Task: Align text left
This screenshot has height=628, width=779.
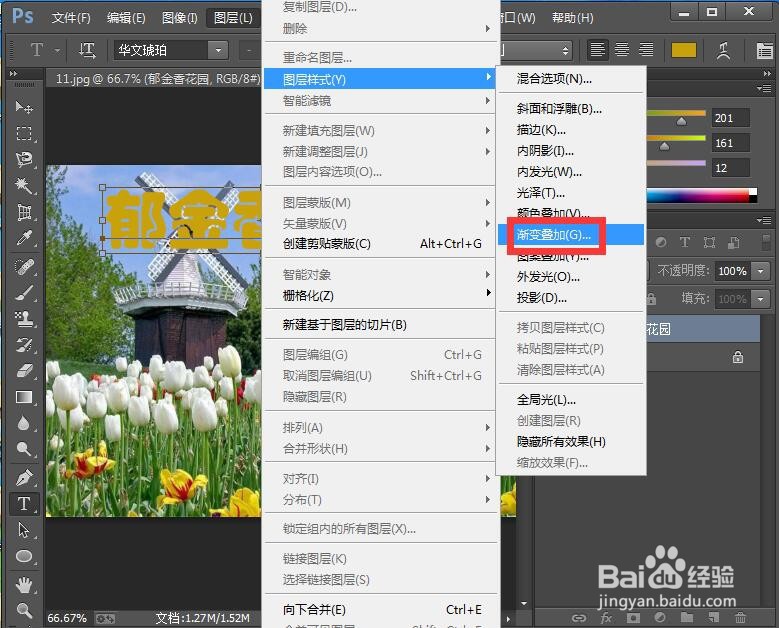Action: point(598,50)
